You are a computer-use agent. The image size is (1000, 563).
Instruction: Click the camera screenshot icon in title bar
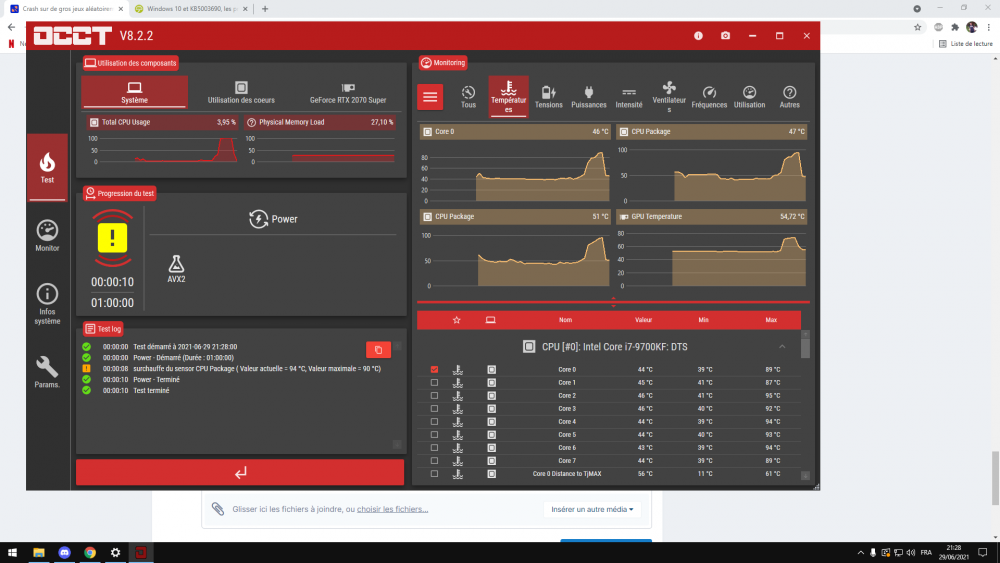pos(725,36)
